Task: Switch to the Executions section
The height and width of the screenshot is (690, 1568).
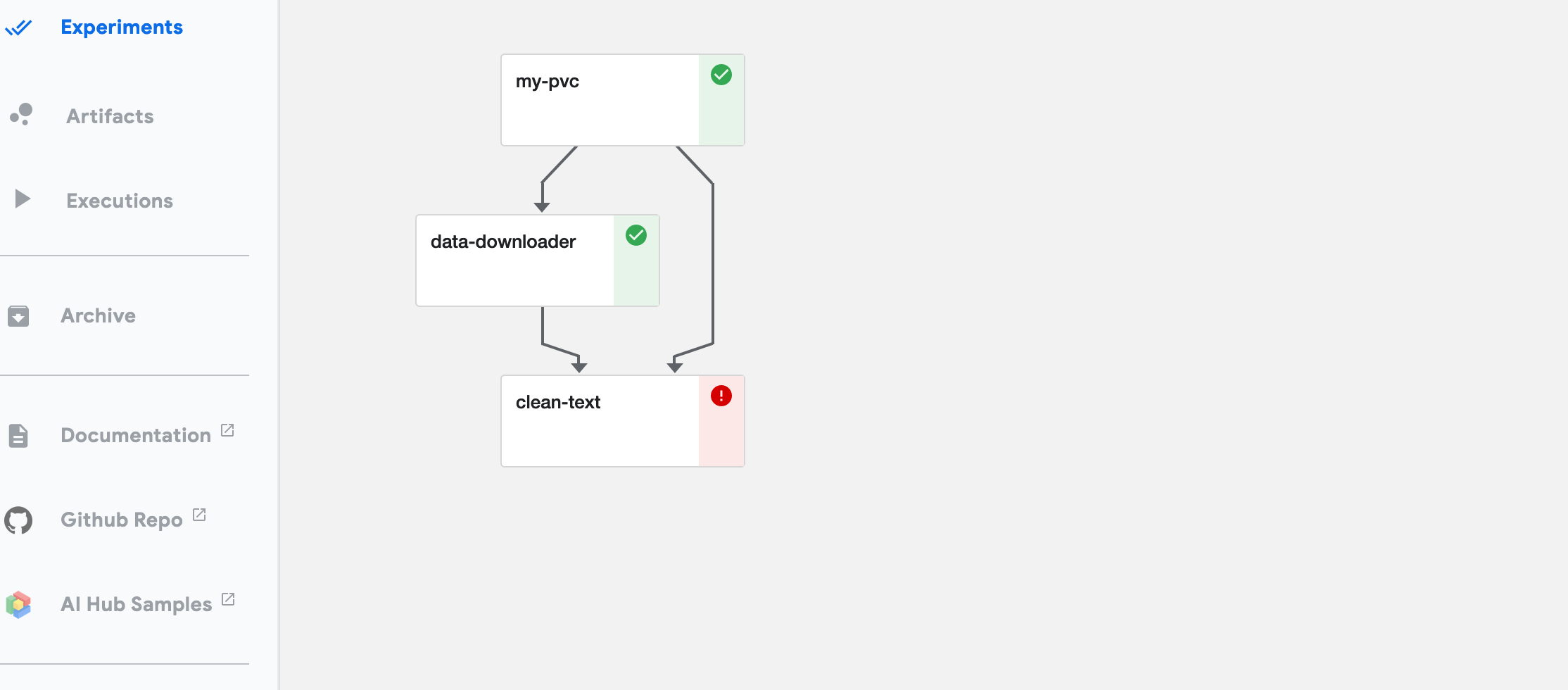Action: coord(120,200)
